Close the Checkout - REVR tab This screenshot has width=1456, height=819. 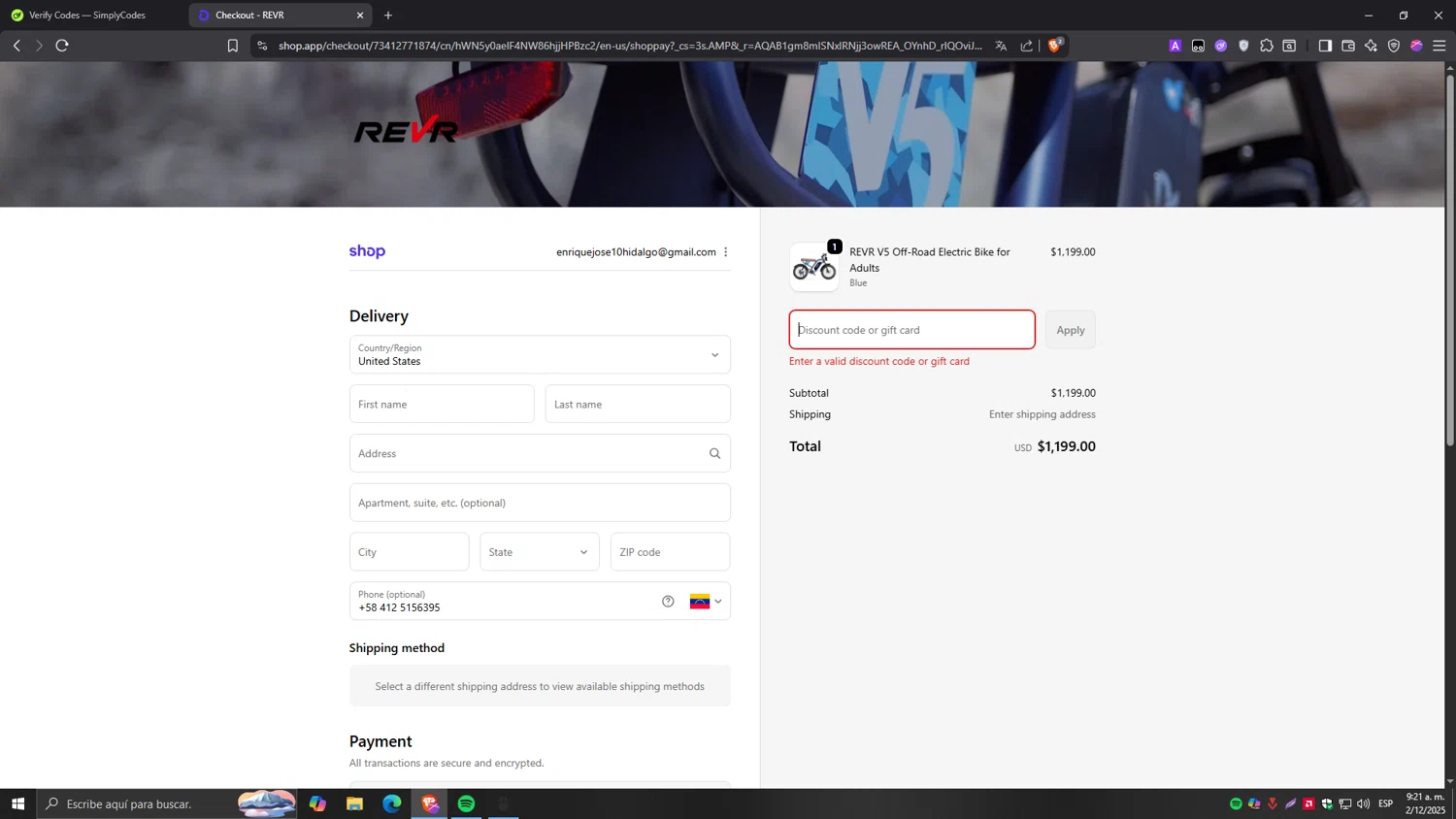coord(360,16)
